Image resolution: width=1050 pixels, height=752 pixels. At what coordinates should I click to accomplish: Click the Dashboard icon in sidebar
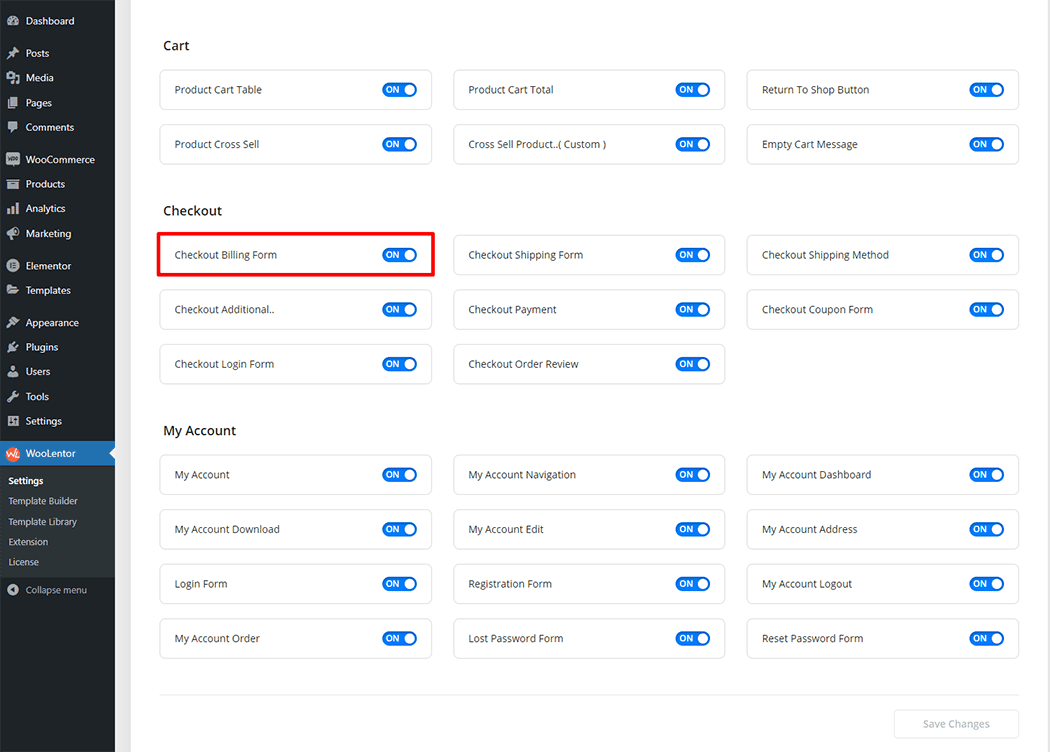tap(13, 21)
